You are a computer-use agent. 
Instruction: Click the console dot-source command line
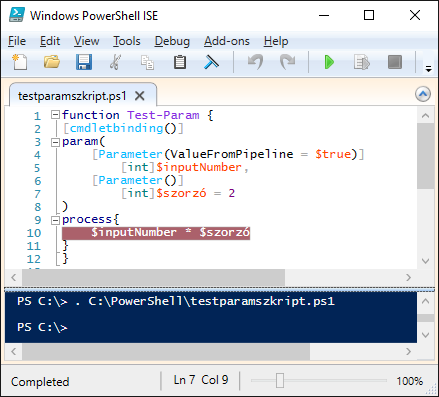tap(176, 301)
